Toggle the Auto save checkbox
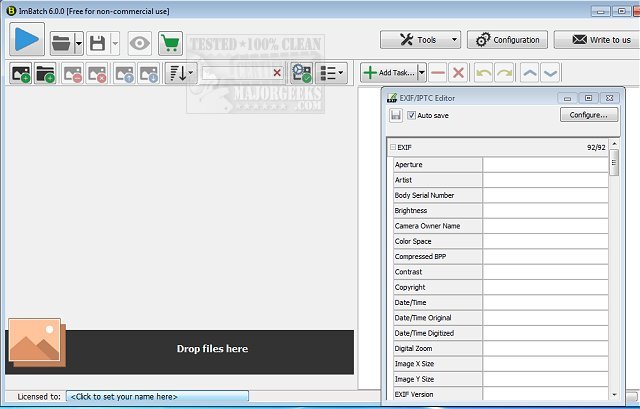 411,116
